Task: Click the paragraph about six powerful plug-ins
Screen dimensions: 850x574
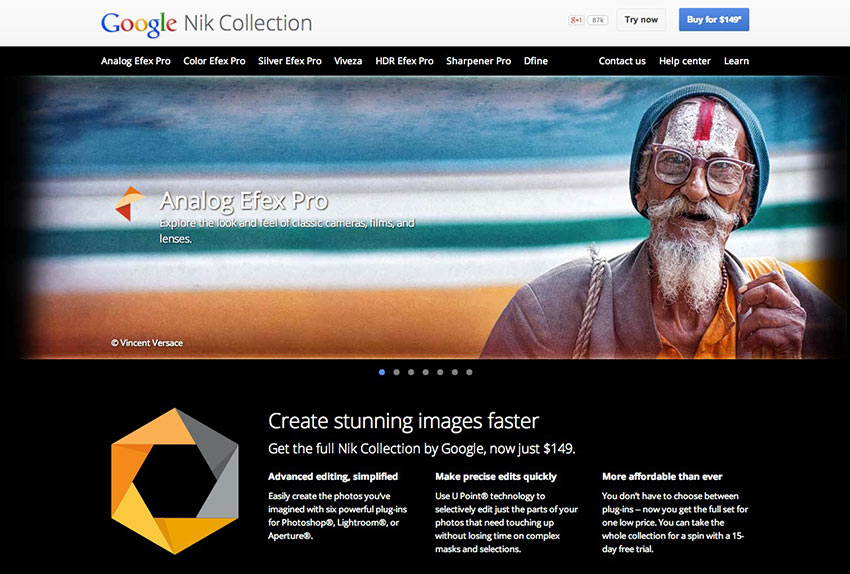Action: point(337,515)
